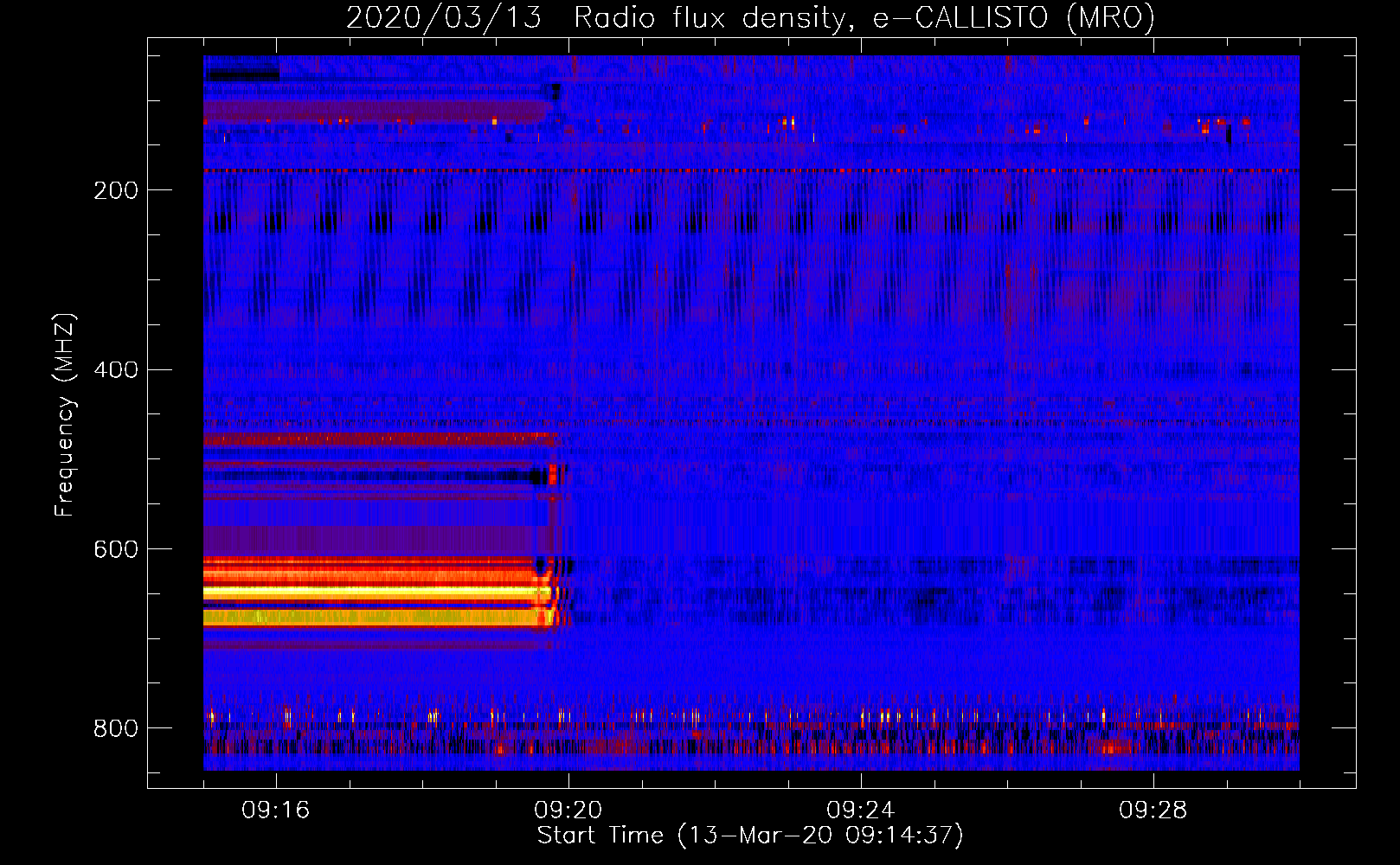Screen dimensions: 1400x865
Task: Click the 09:28 time tick label
Action: tap(1153, 811)
